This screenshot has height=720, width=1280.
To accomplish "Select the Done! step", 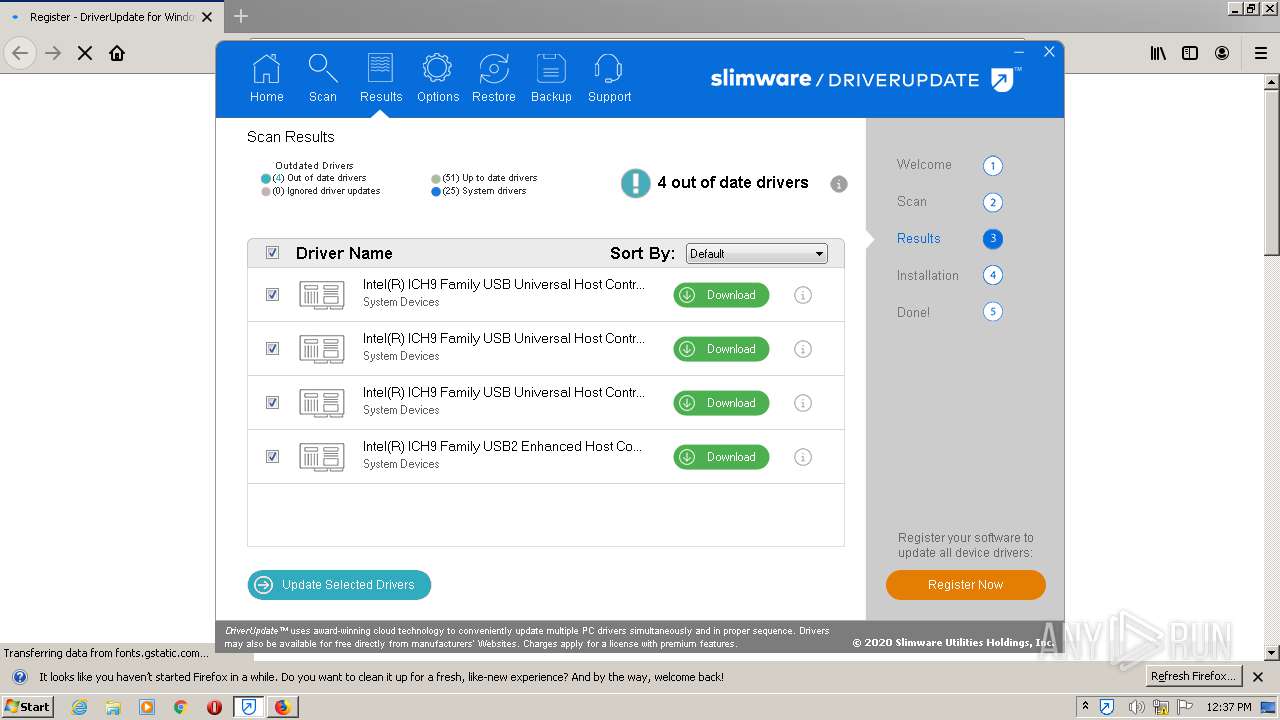I will tap(913, 313).
